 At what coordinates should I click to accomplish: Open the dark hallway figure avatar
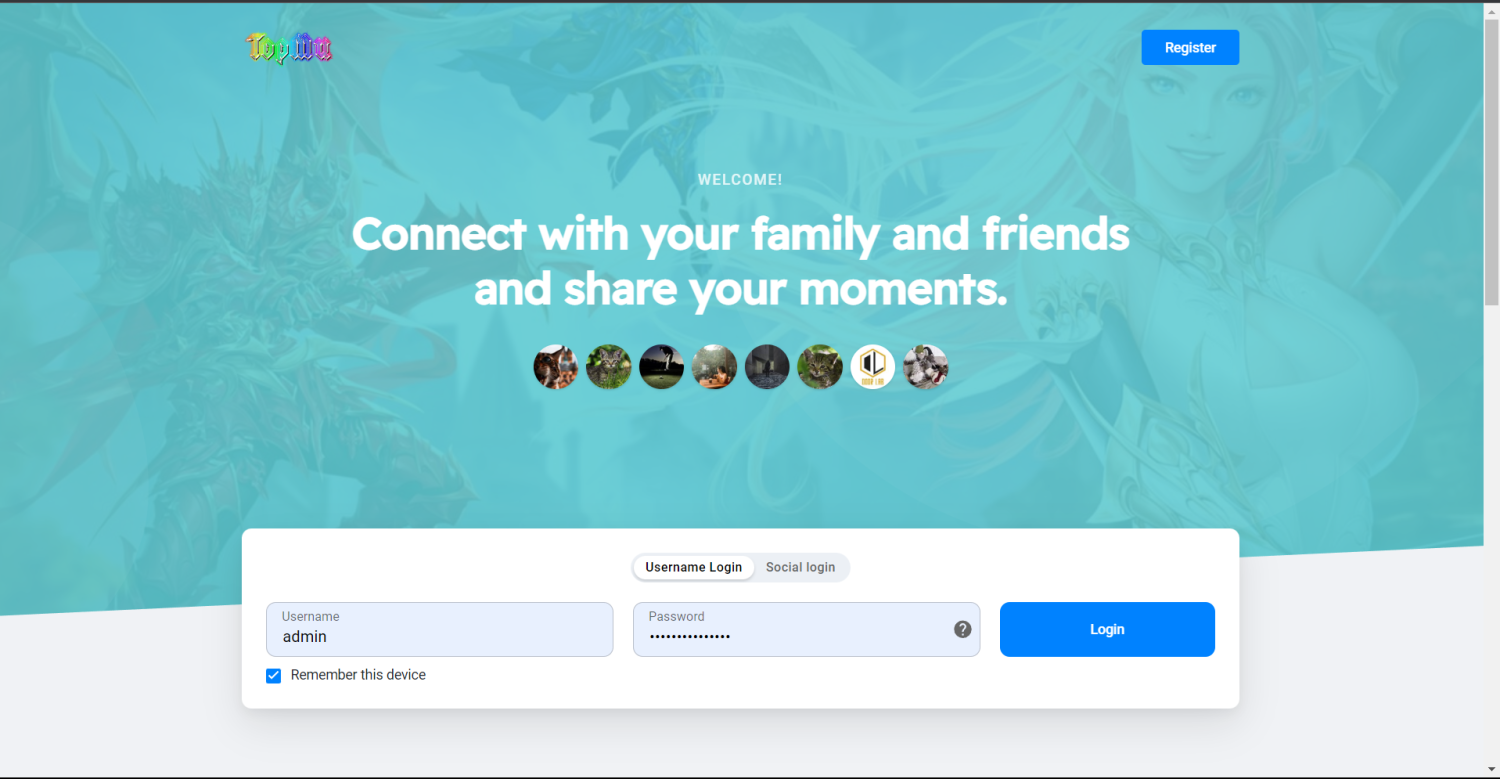point(767,367)
